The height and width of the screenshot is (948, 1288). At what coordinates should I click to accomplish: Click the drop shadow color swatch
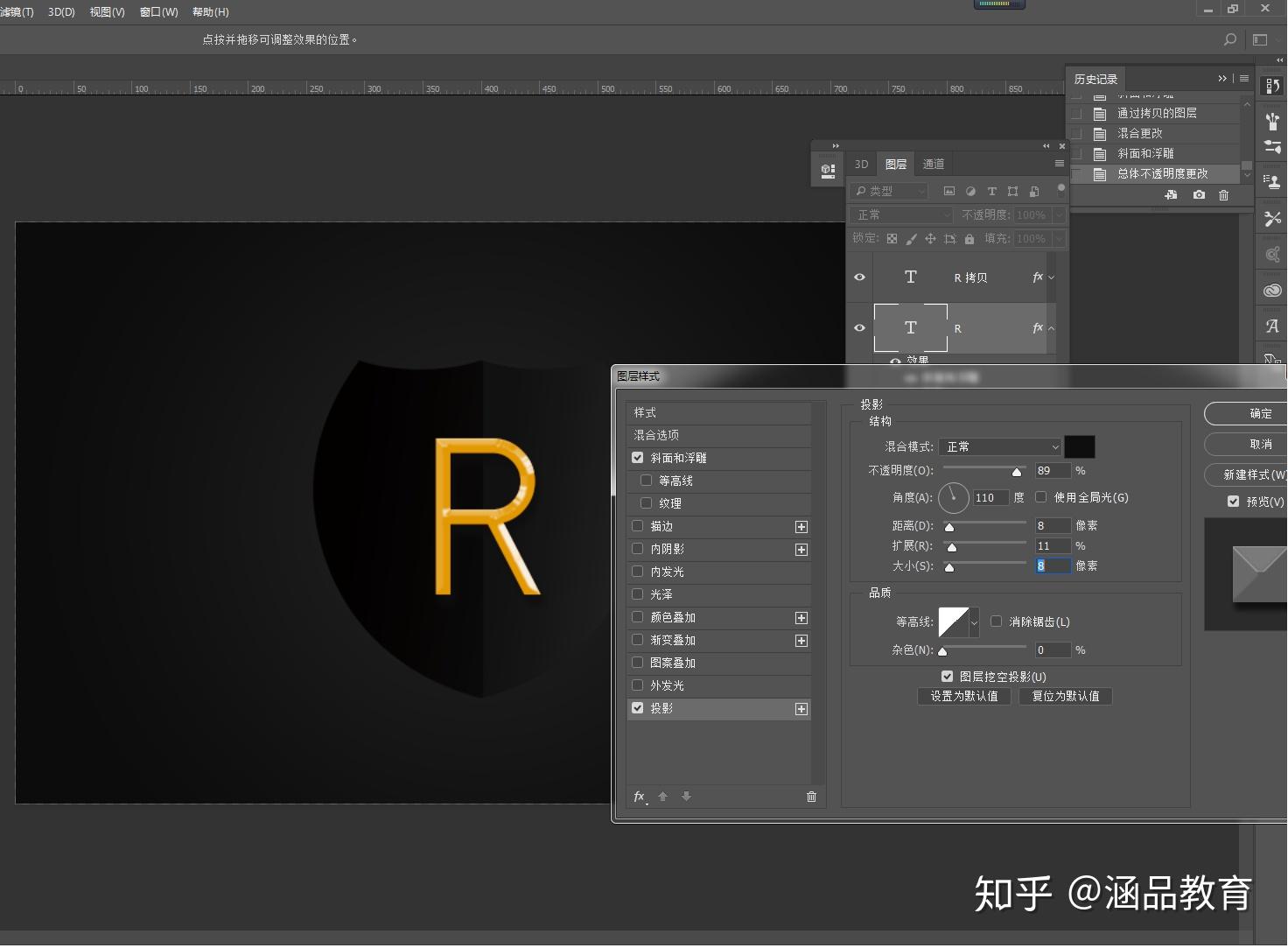[1079, 447]
